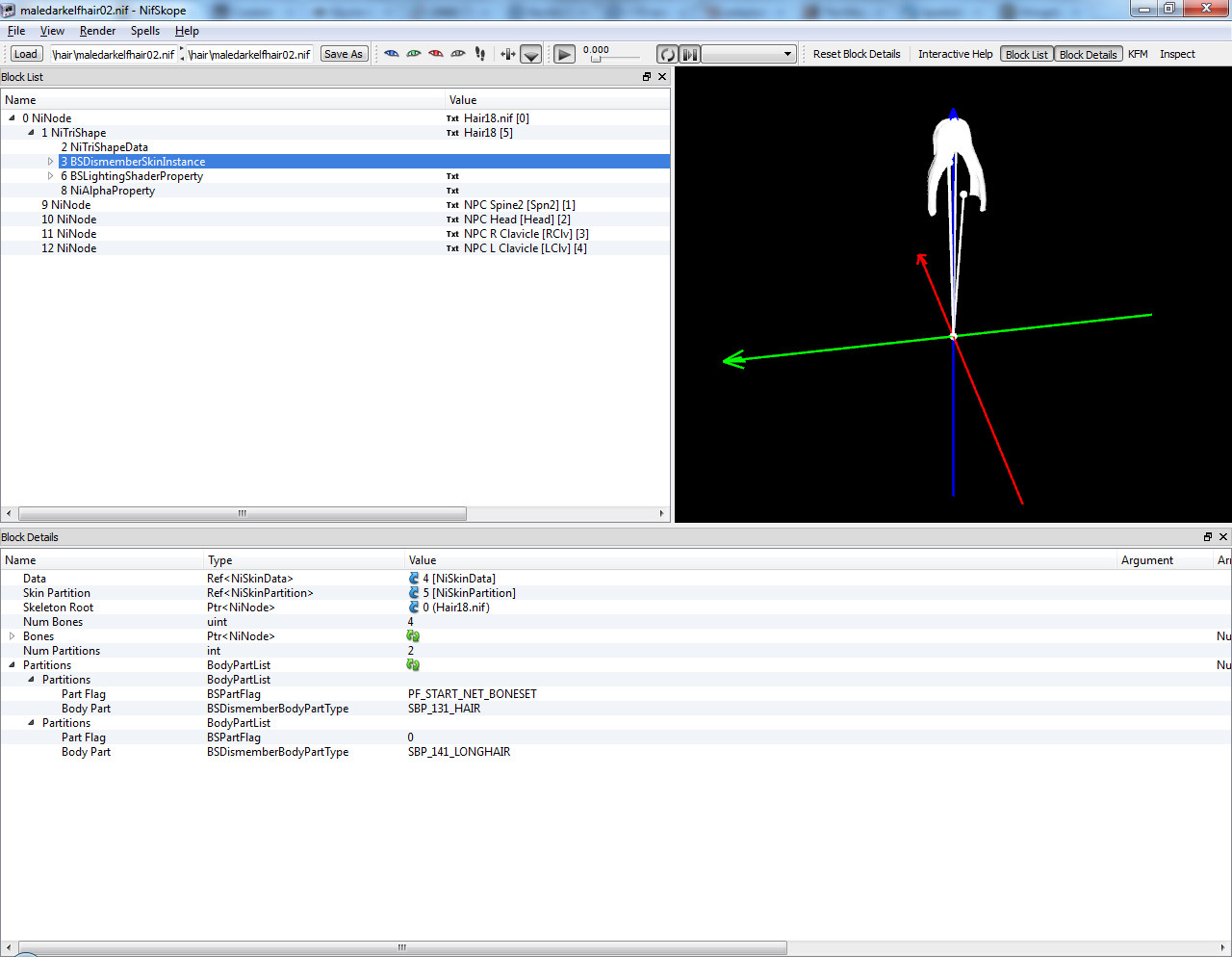Click the Block Details horizontal scrollbar
Image resolution: width=1232 pixels, height=957 pixels.
[x=402, y=948]
